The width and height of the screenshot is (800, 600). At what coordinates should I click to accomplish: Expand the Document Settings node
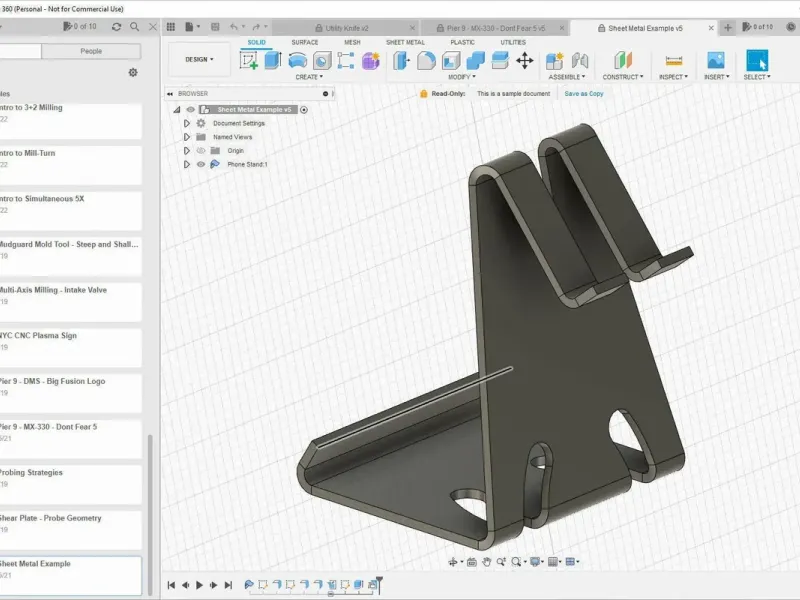coord(186,123)
